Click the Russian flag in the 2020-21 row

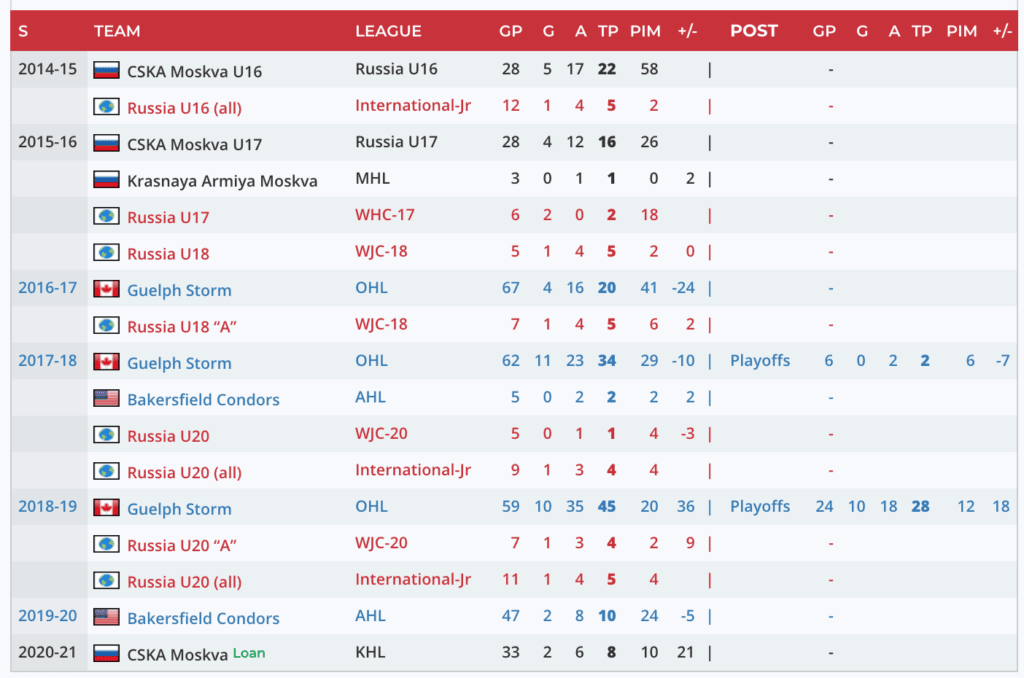tap(106, 654)
